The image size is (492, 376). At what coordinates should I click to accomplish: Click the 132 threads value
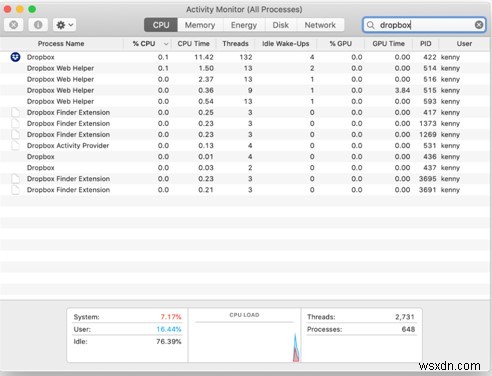click(x=246, y=57)
